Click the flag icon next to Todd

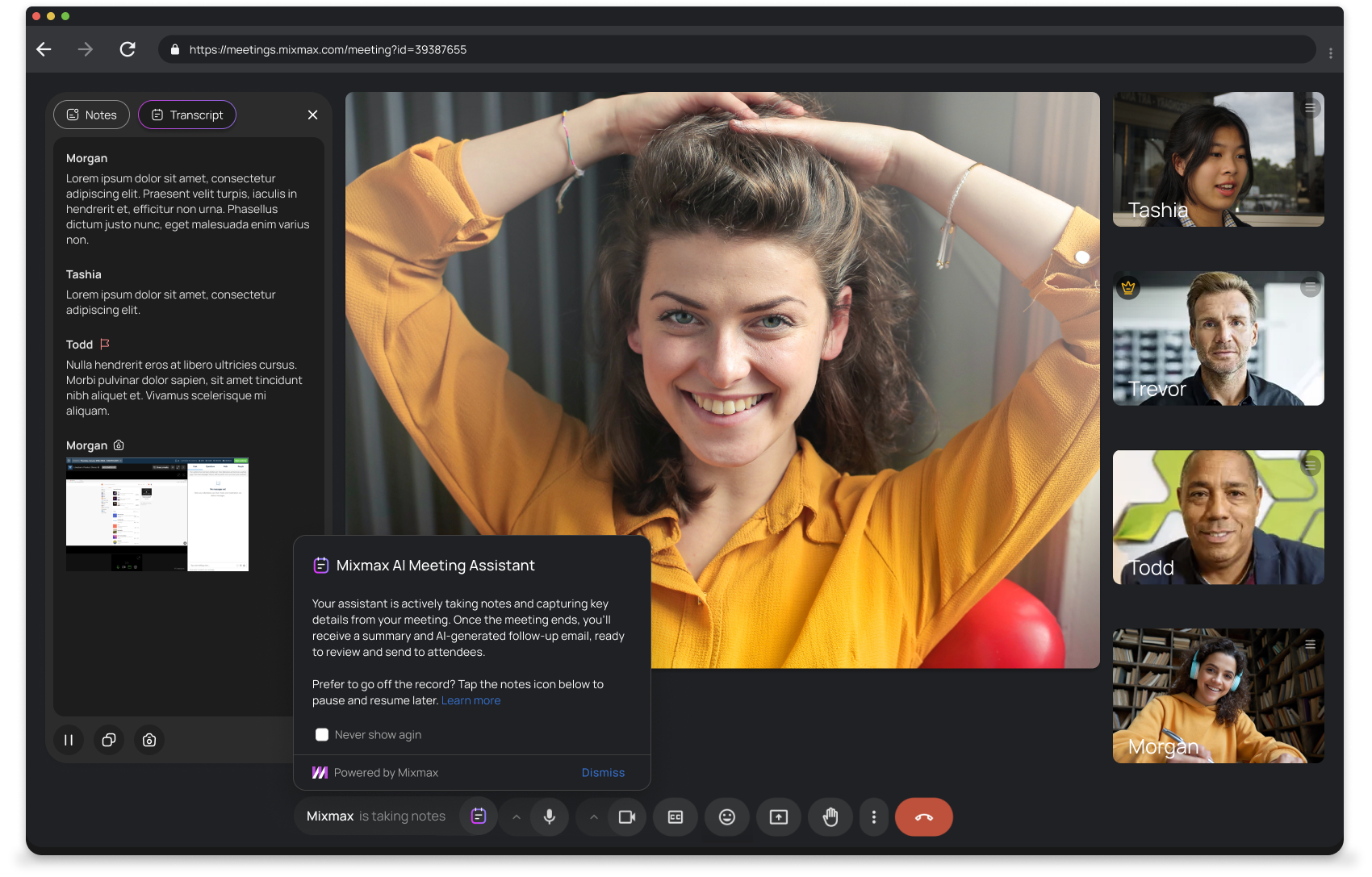point(105,344)
